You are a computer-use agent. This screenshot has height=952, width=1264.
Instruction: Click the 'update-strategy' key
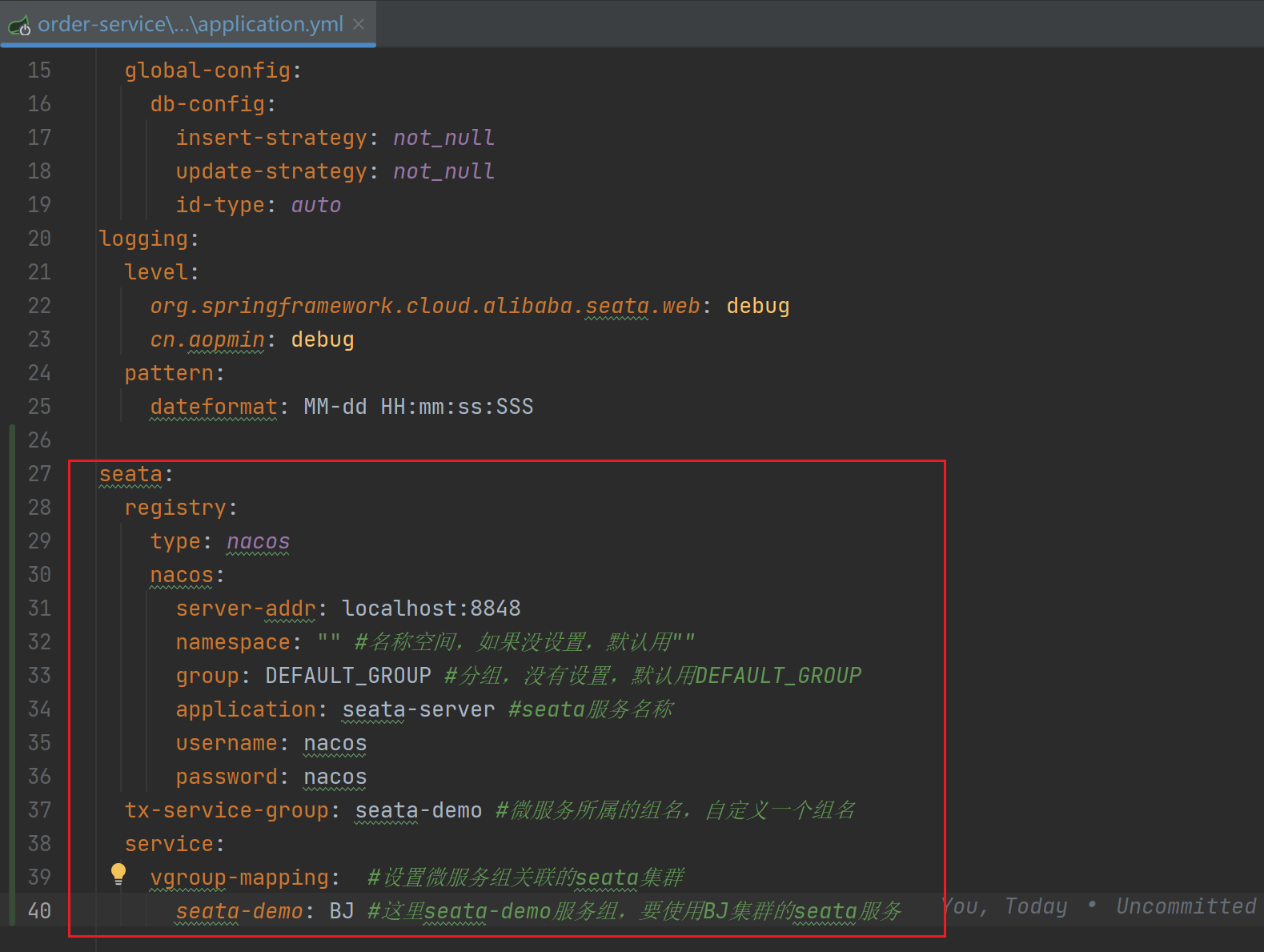coord(271,171)
